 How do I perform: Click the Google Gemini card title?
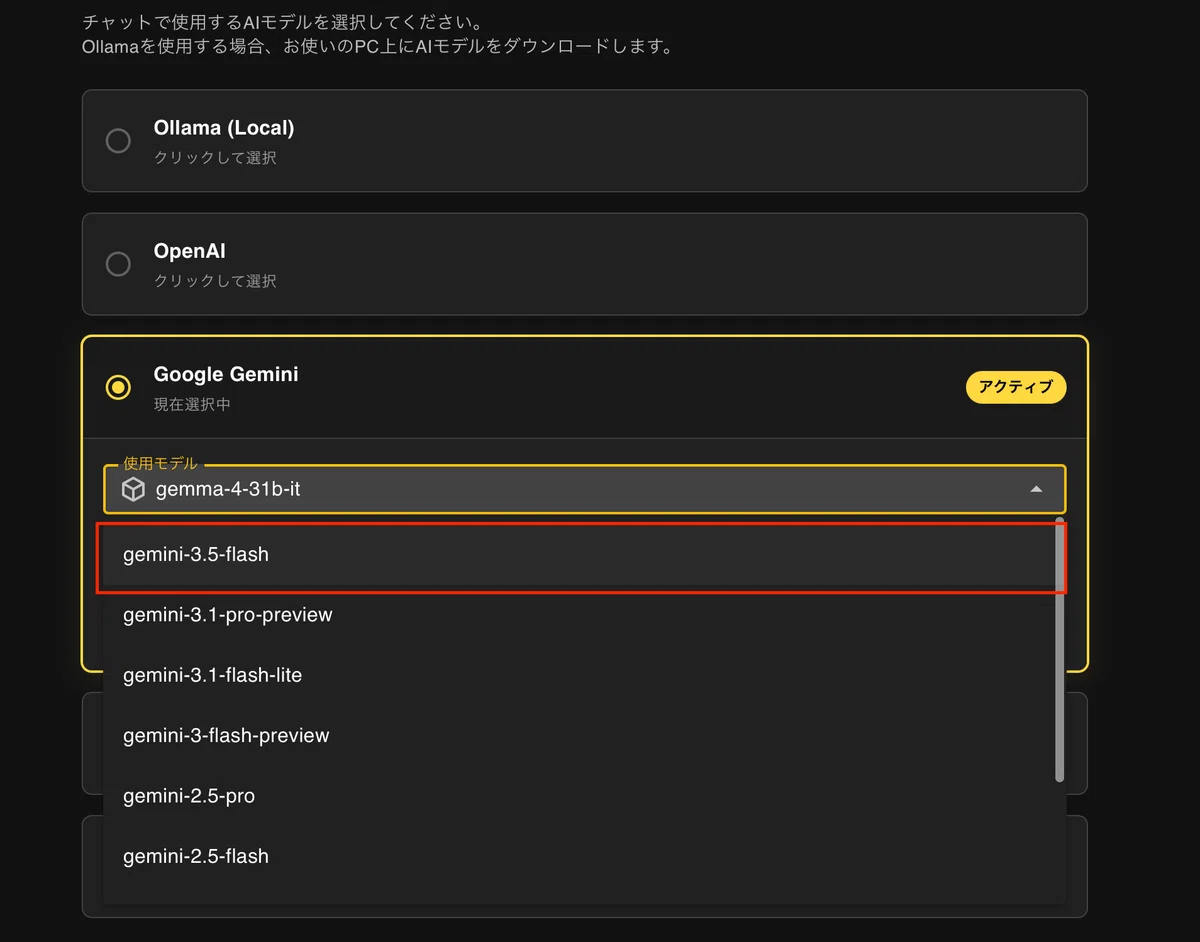pos(226,374)
